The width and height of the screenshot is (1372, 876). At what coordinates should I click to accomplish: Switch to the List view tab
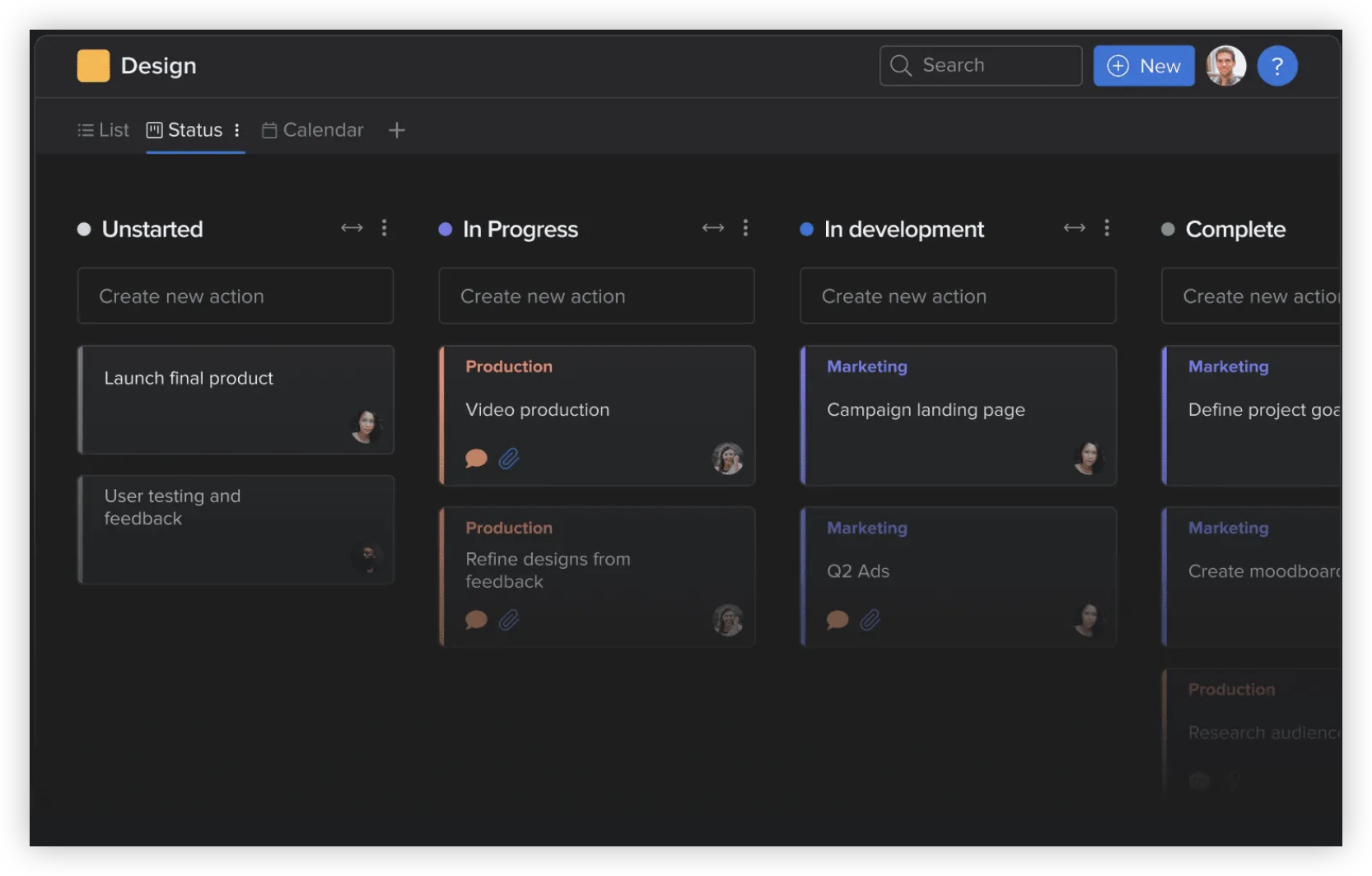(104, 130)
